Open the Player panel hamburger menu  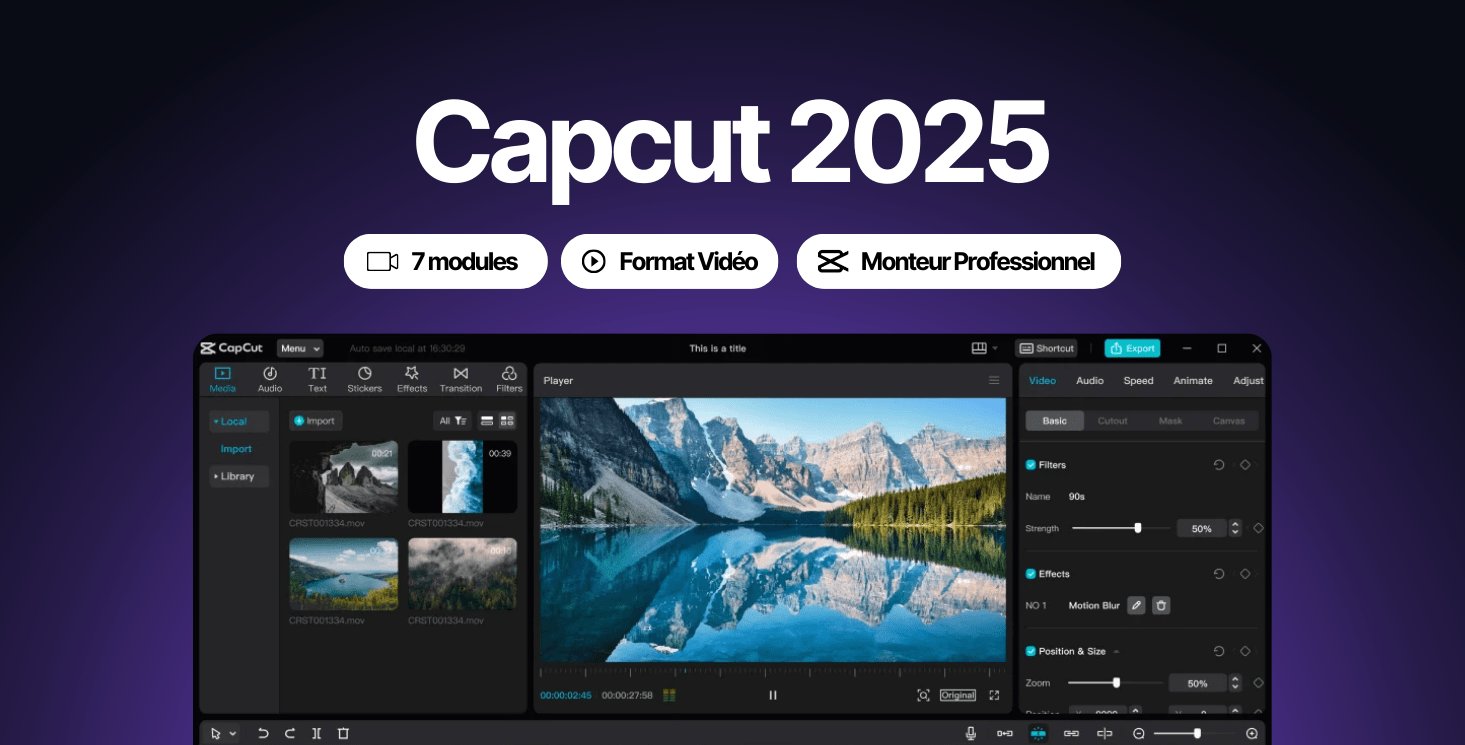click(x=994, y=380)
